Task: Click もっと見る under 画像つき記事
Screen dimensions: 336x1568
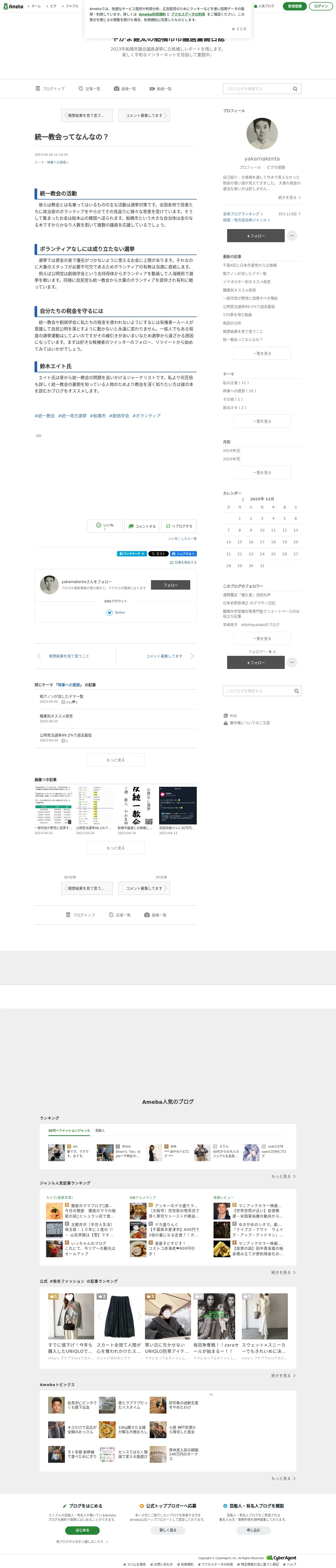Action: [x=116, y=848]
